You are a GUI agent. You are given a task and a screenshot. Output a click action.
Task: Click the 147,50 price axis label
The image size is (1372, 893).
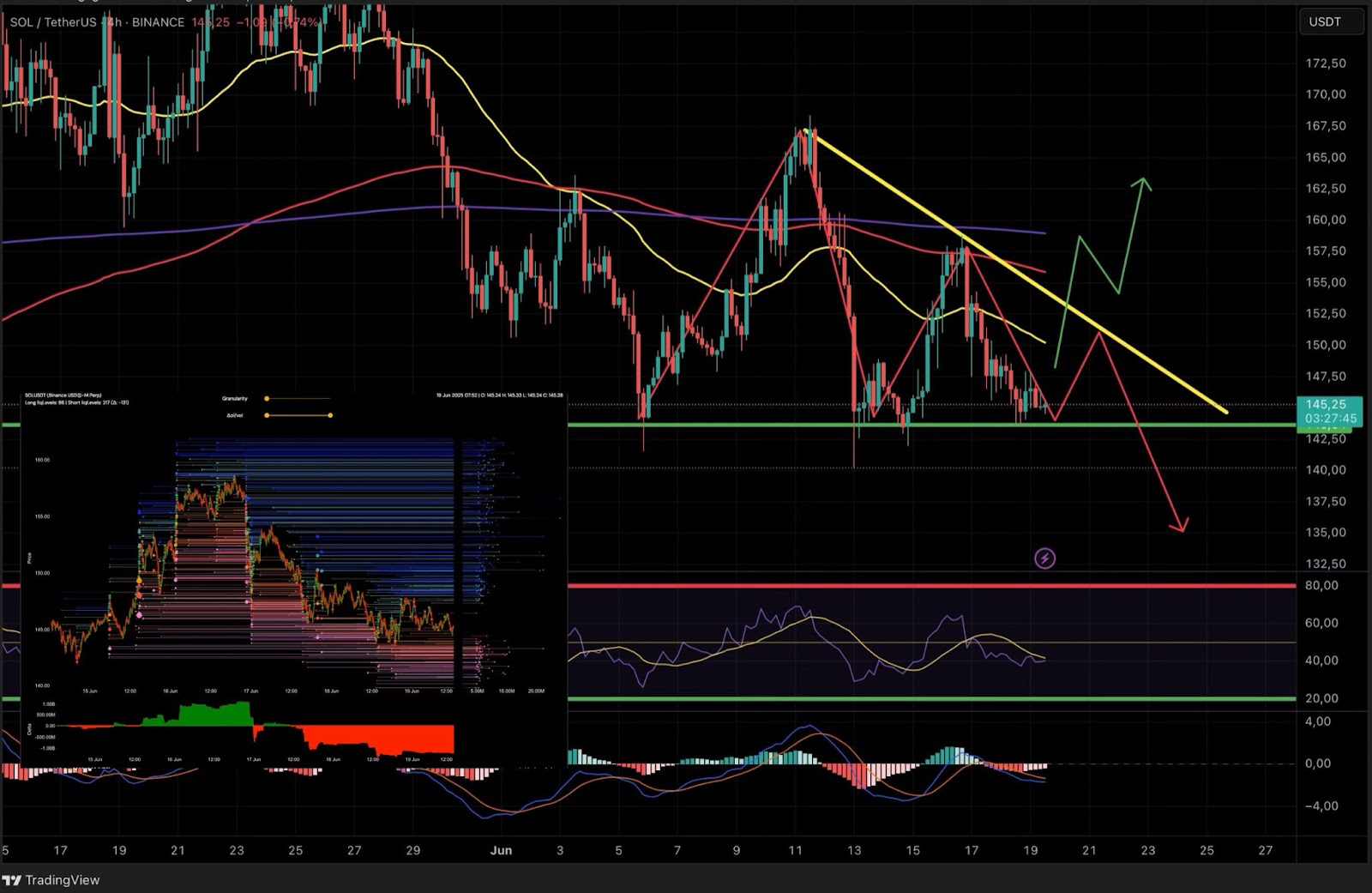pyautogui.click(x=1326, y=377)
